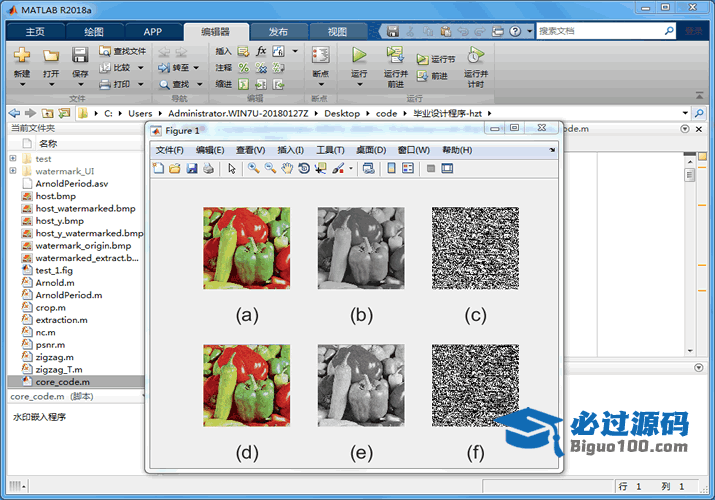The height and width of the screenshot is (500, 715).
Task: Switch to the View (视图) ribbon tab
Action: pyautogui.click(x=337, y=31)
